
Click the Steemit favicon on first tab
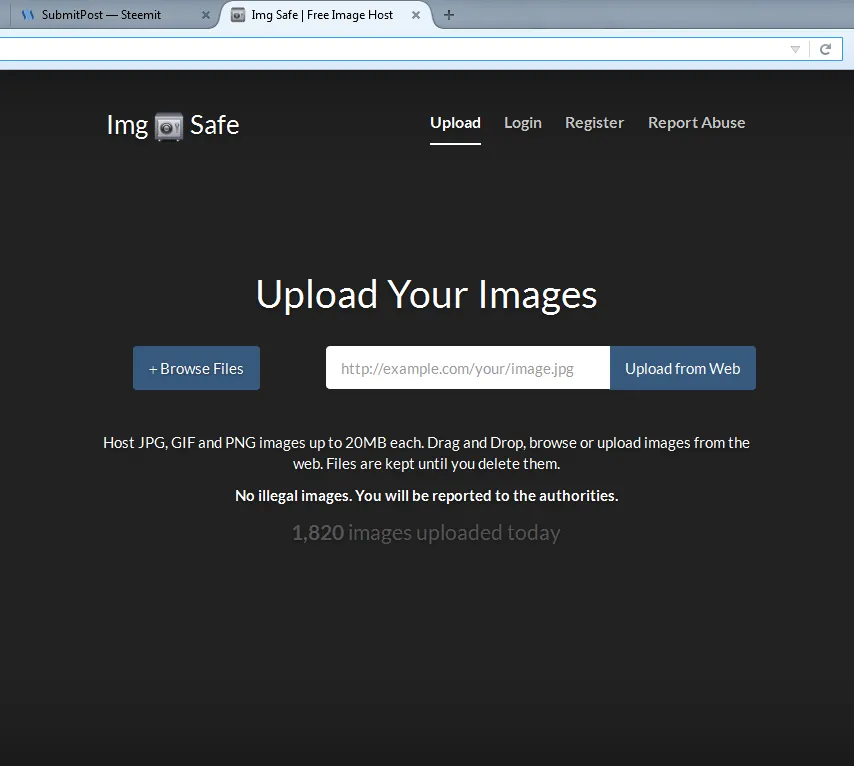28,15
